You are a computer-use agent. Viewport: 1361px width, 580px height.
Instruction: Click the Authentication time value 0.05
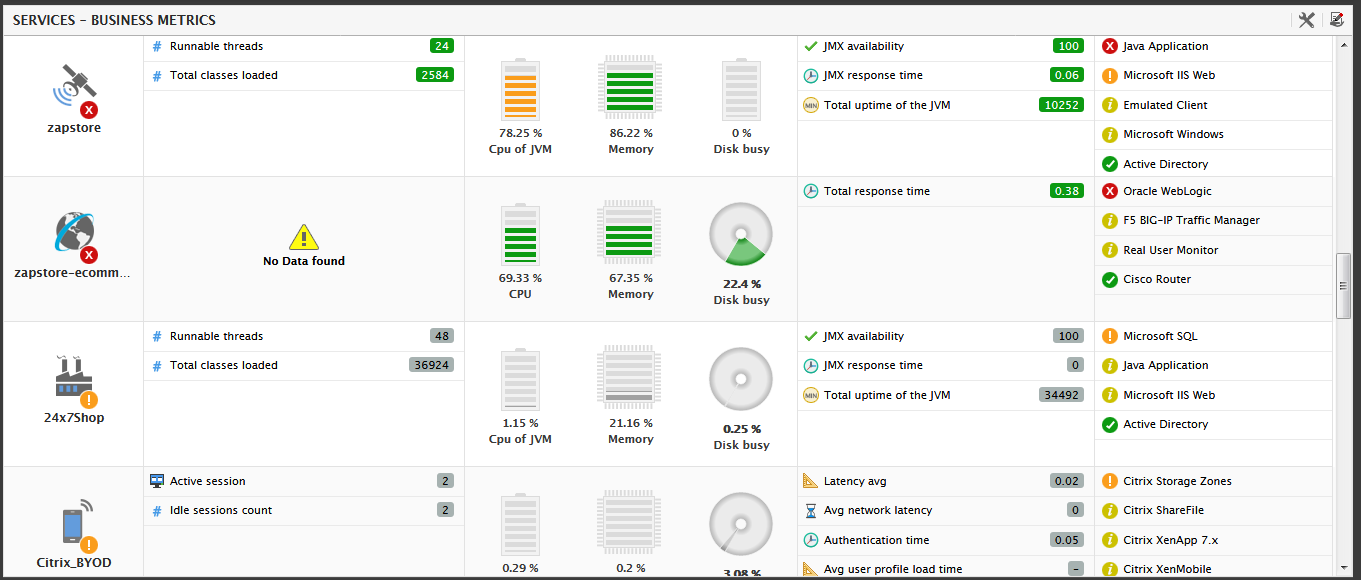click(x=1067, y=540)
